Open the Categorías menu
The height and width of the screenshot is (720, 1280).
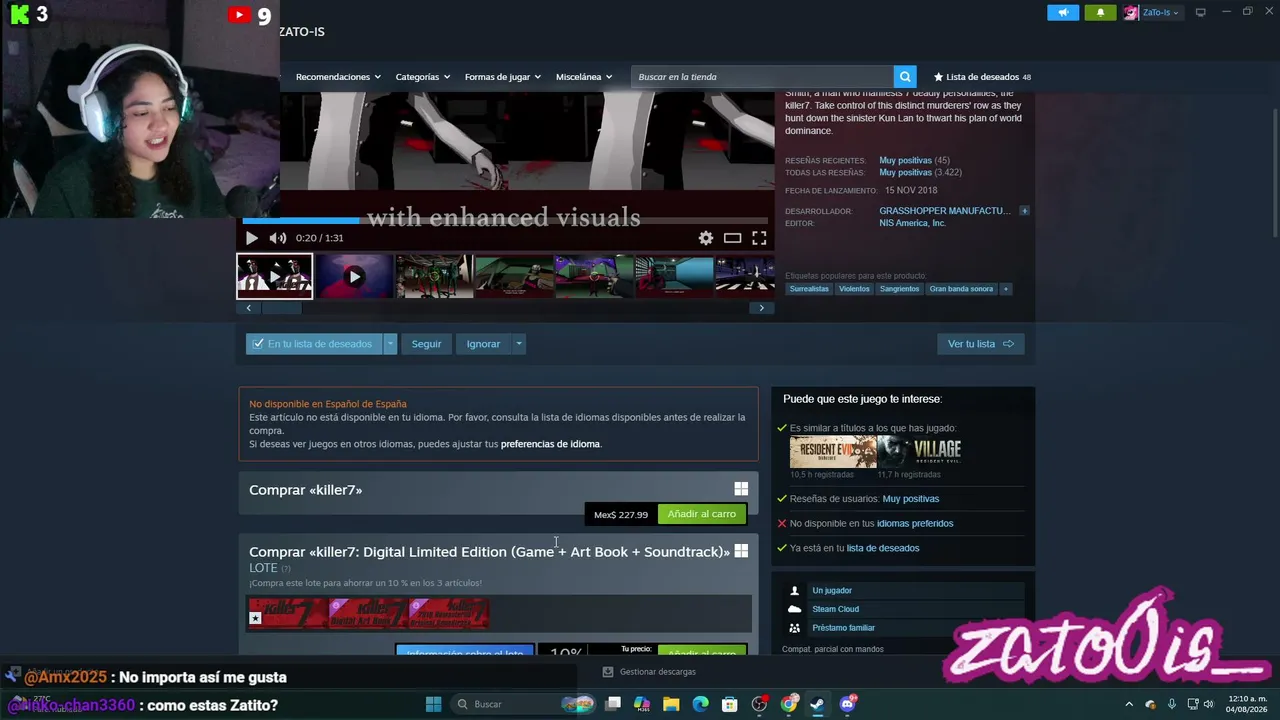[x=423, y=77]
